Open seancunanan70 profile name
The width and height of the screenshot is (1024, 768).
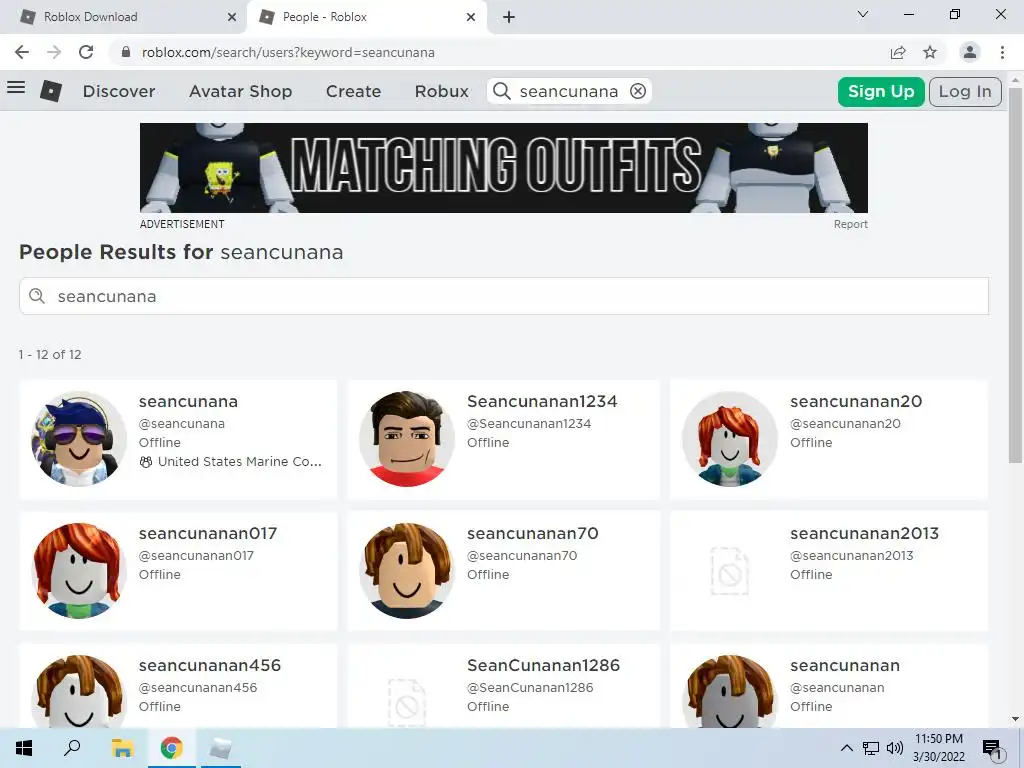click(533, 534)
